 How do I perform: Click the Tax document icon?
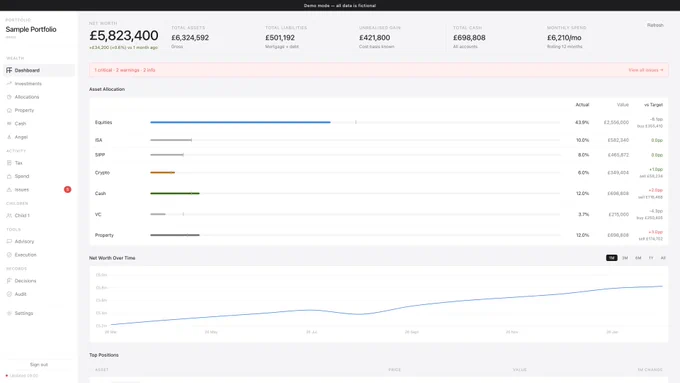pos(9,163)
